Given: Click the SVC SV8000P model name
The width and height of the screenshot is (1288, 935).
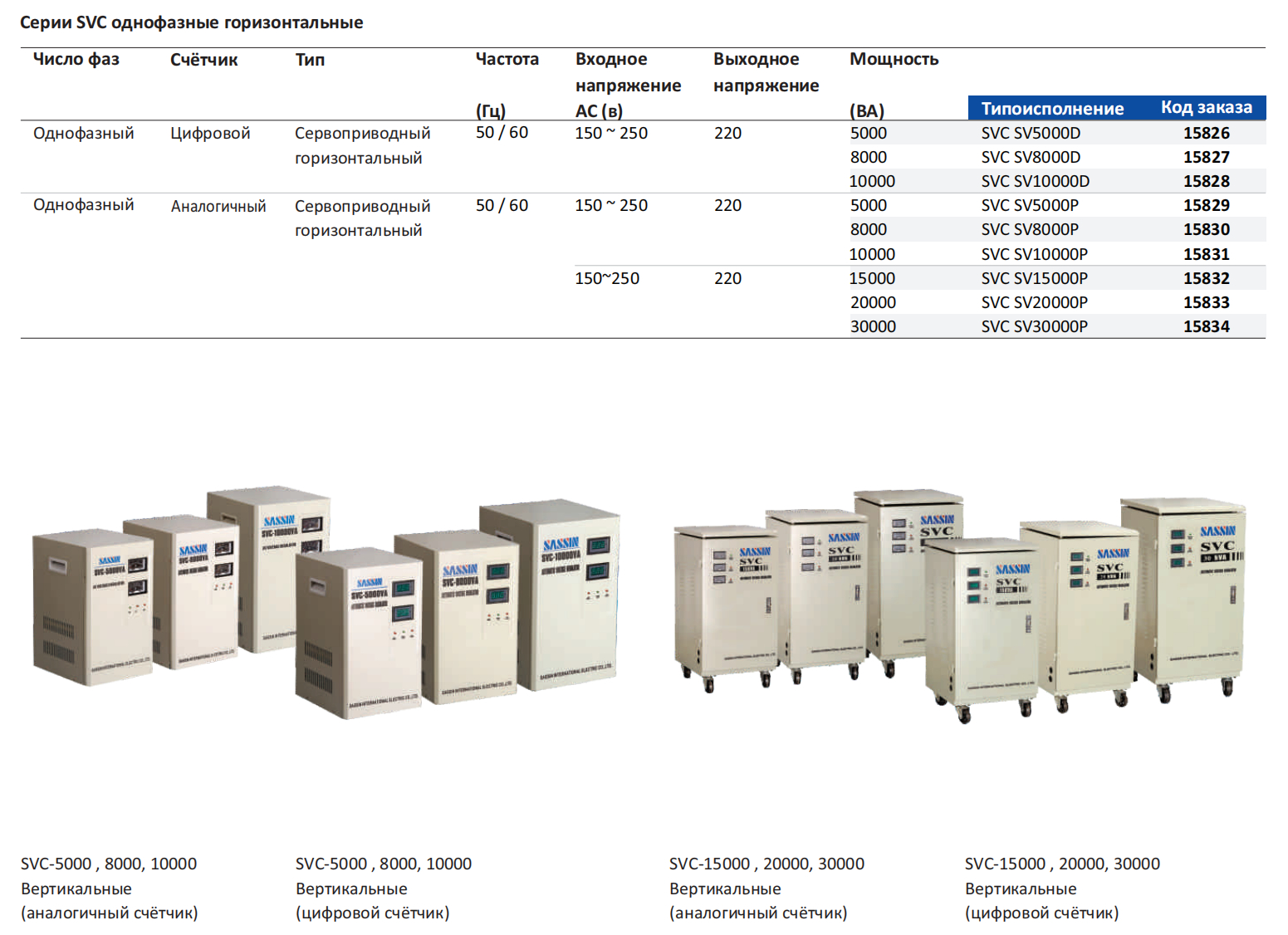Looking at the screenshot, I should (1030, 229).
